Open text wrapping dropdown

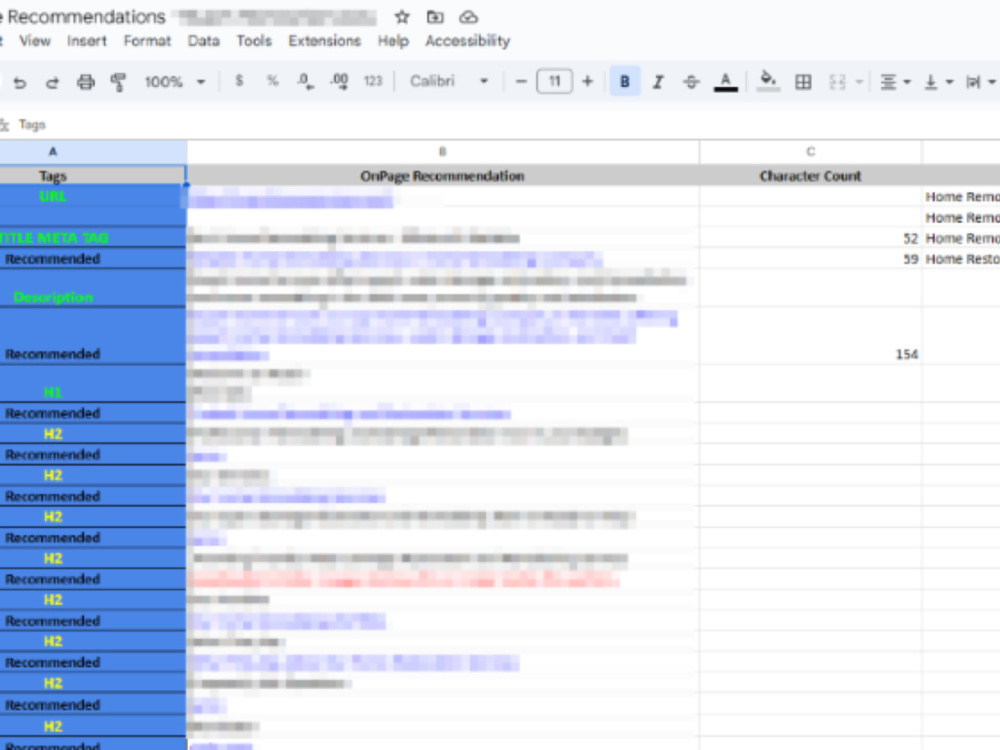tap(981, 82)
